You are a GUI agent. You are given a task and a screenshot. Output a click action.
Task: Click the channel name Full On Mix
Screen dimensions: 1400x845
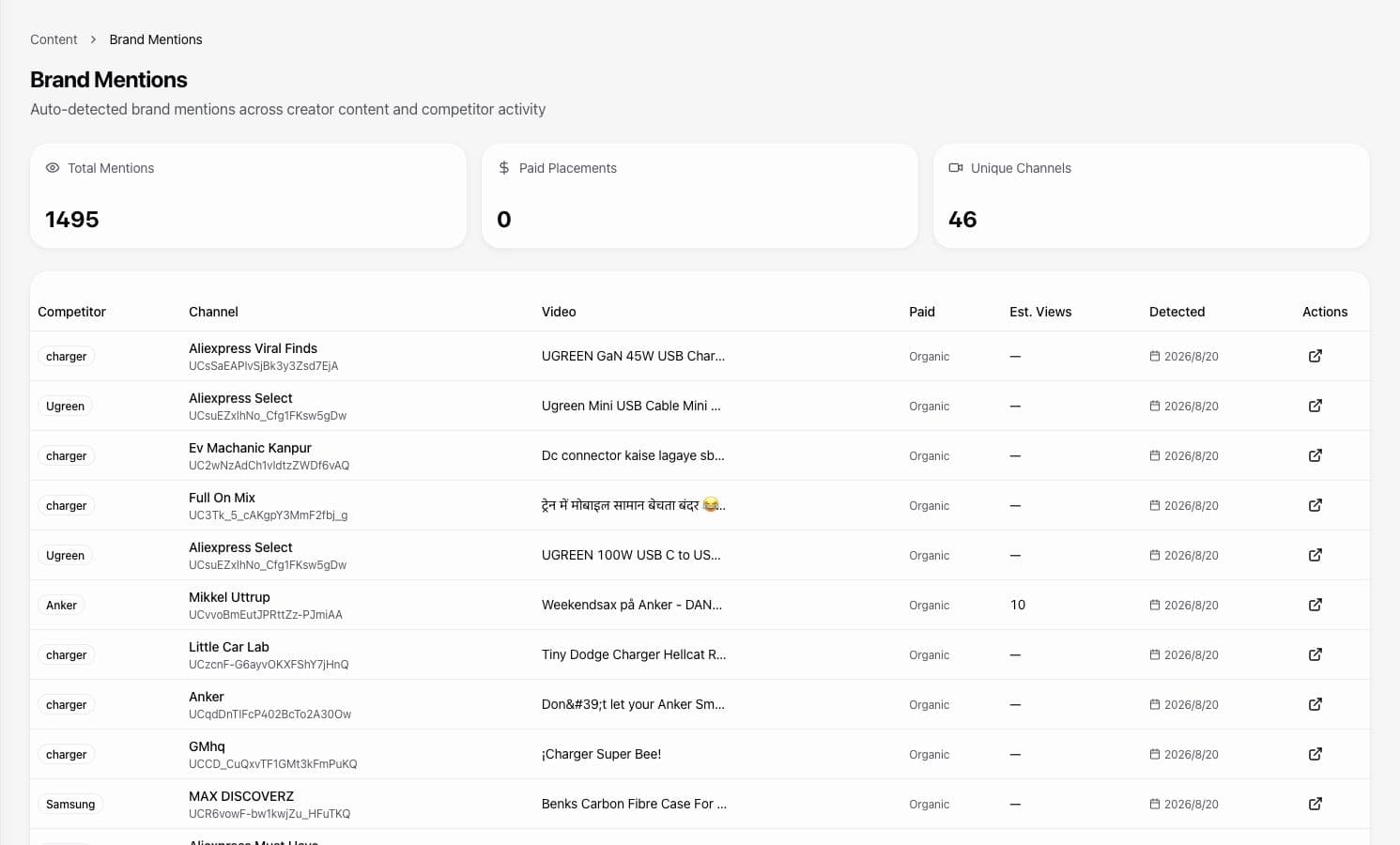[222, 498]
